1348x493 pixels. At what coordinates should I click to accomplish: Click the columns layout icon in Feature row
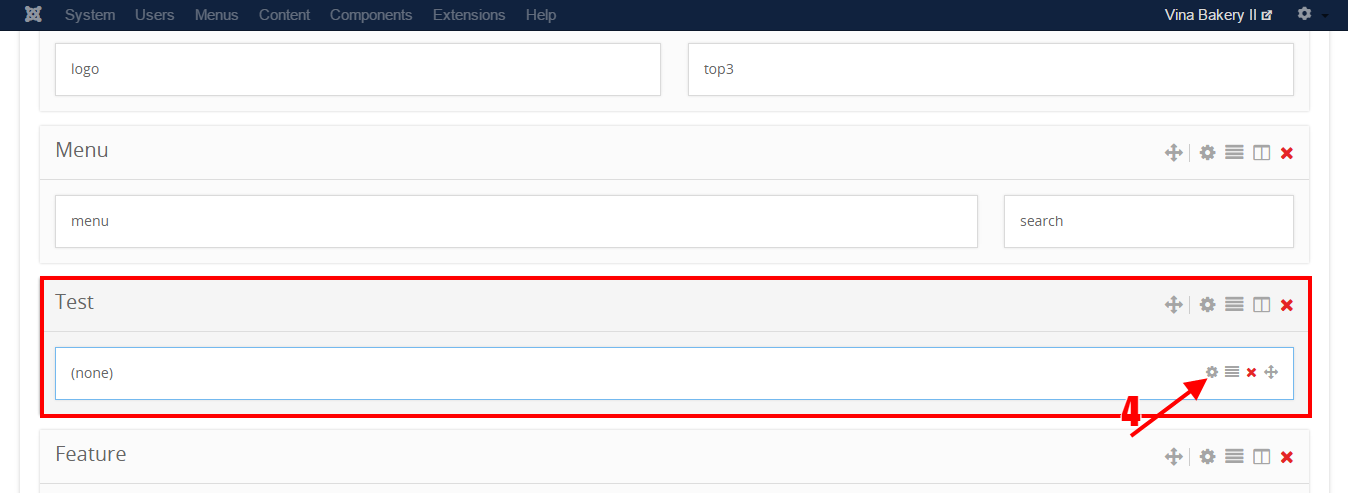[x=1262, y=457]
